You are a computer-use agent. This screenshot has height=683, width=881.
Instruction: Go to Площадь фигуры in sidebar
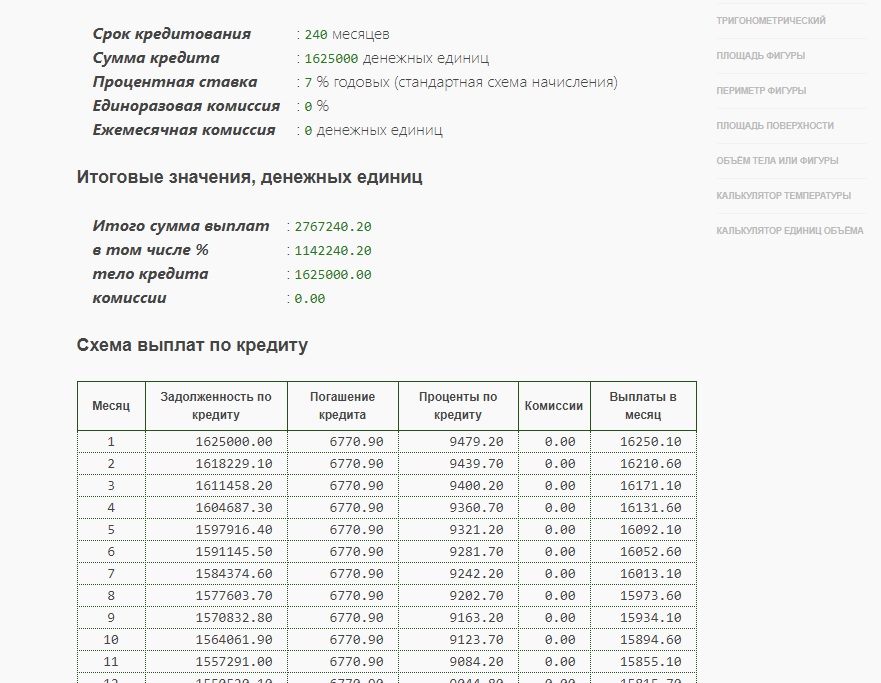[x=760, y=56]
